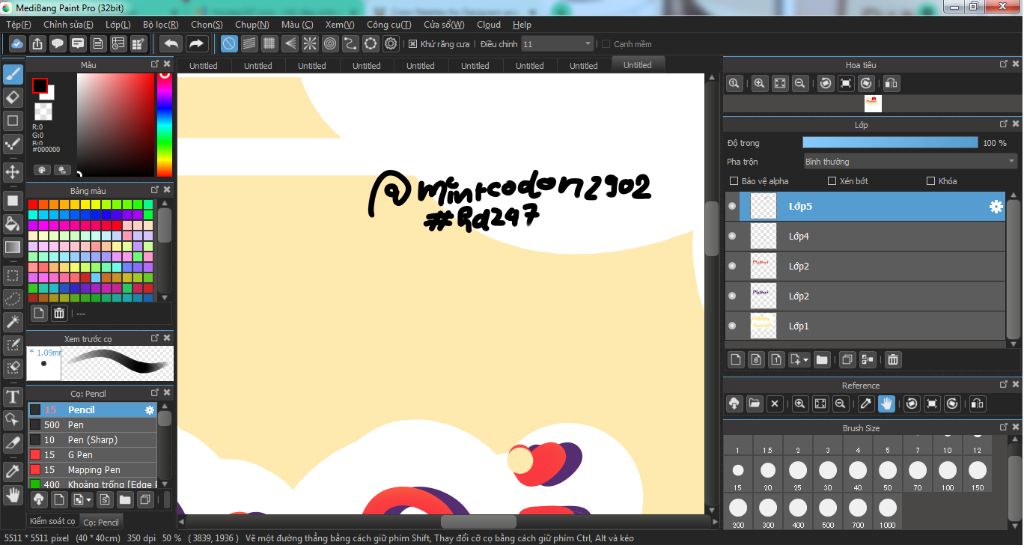Select the Pen brush in list

(92, 425)
